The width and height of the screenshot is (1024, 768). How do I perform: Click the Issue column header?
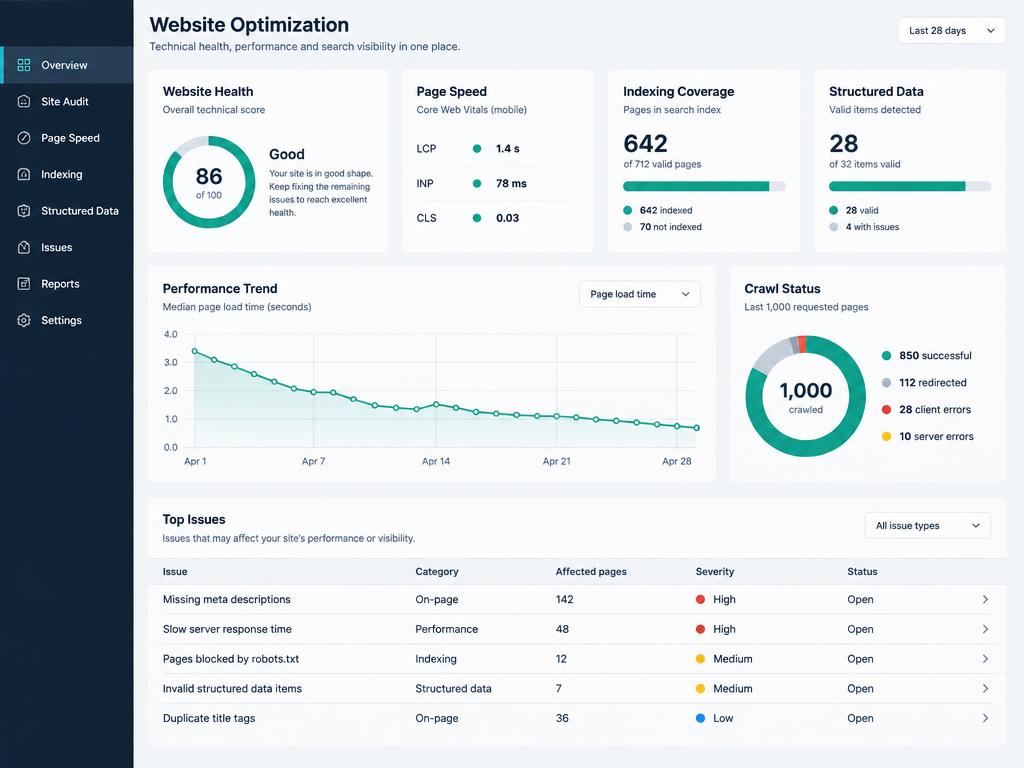(x=175, y=571)
